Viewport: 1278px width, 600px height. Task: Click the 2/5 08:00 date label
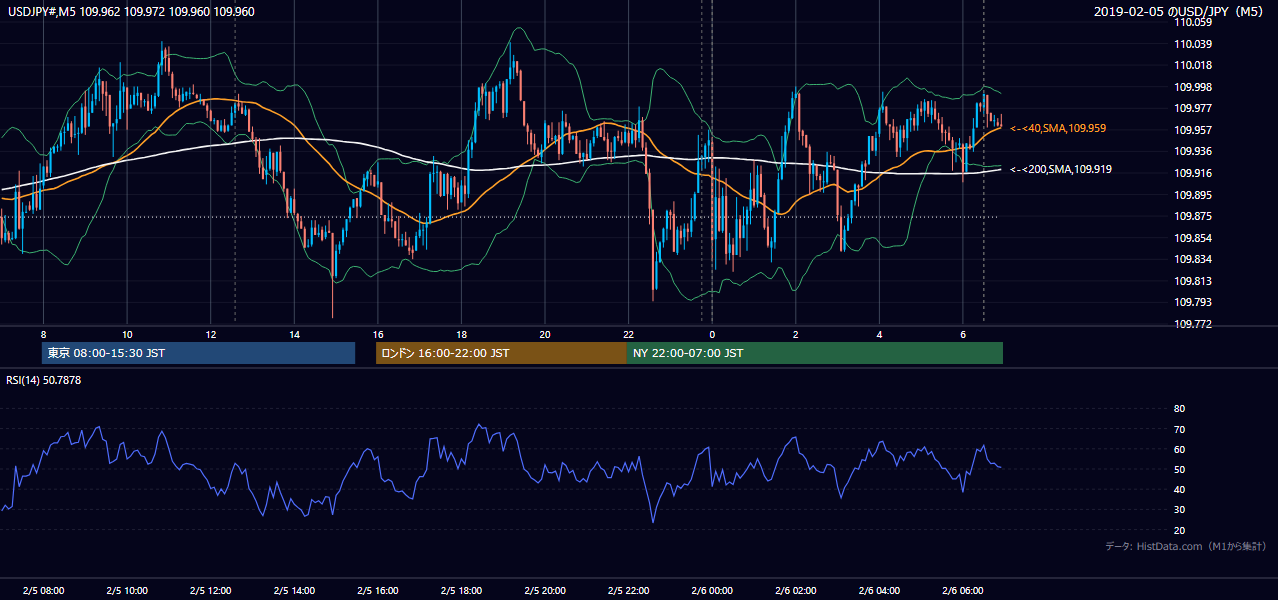pyautogui.click(x=43, y=590)
